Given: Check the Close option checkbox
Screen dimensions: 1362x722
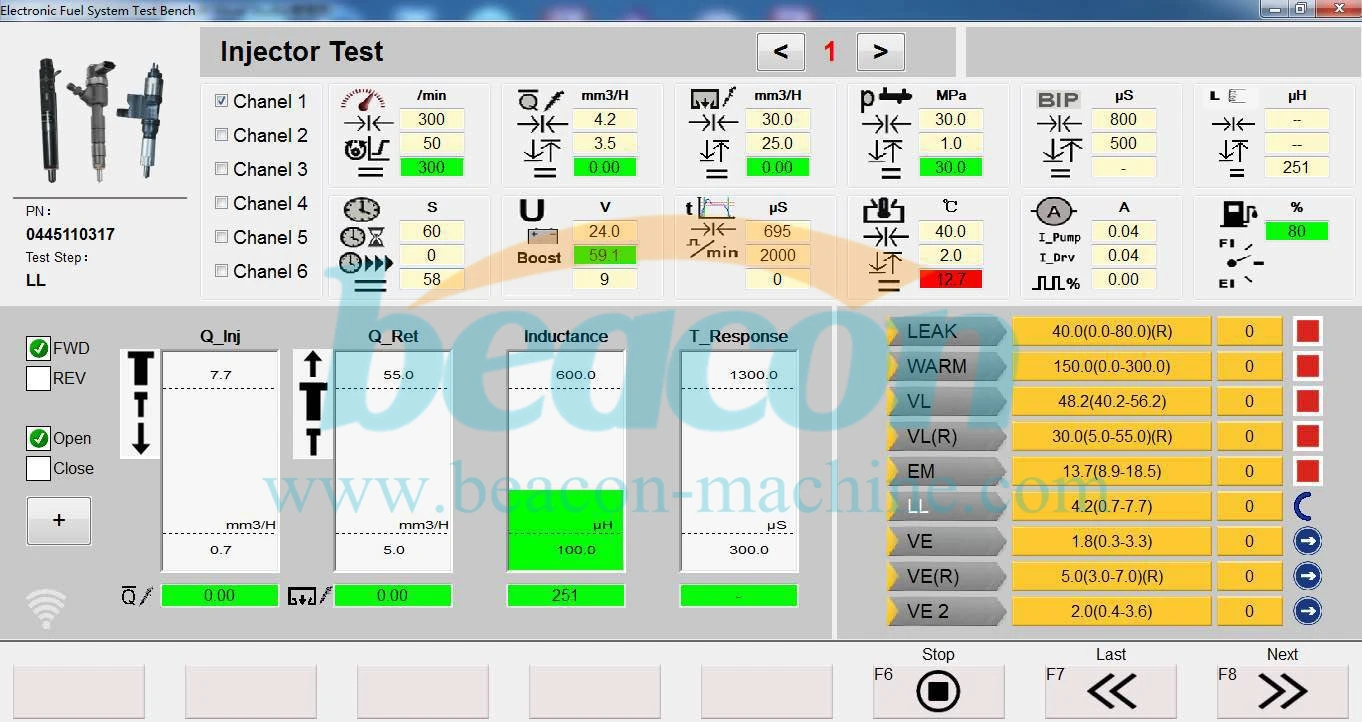Looking at the screenshot, I should (38, 468).
